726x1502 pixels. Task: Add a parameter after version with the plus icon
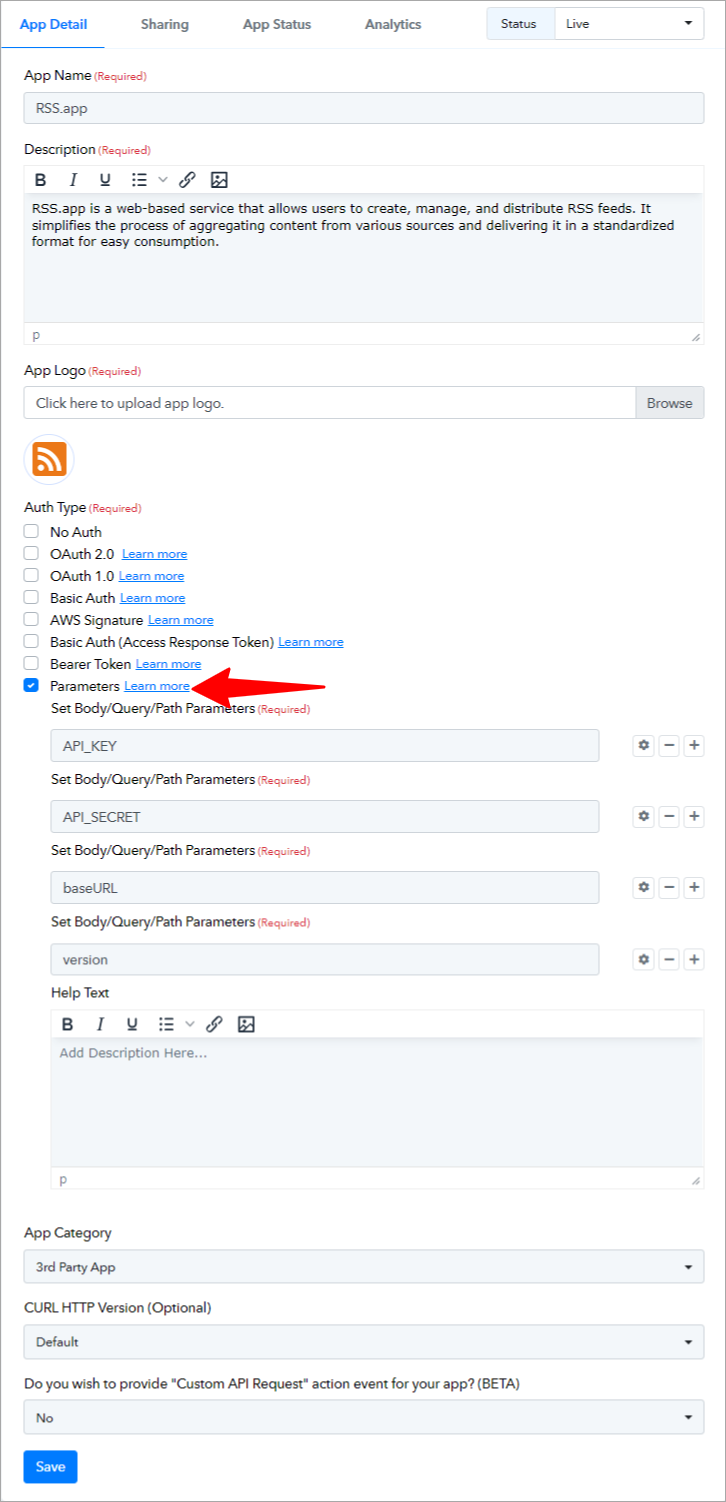695,959
